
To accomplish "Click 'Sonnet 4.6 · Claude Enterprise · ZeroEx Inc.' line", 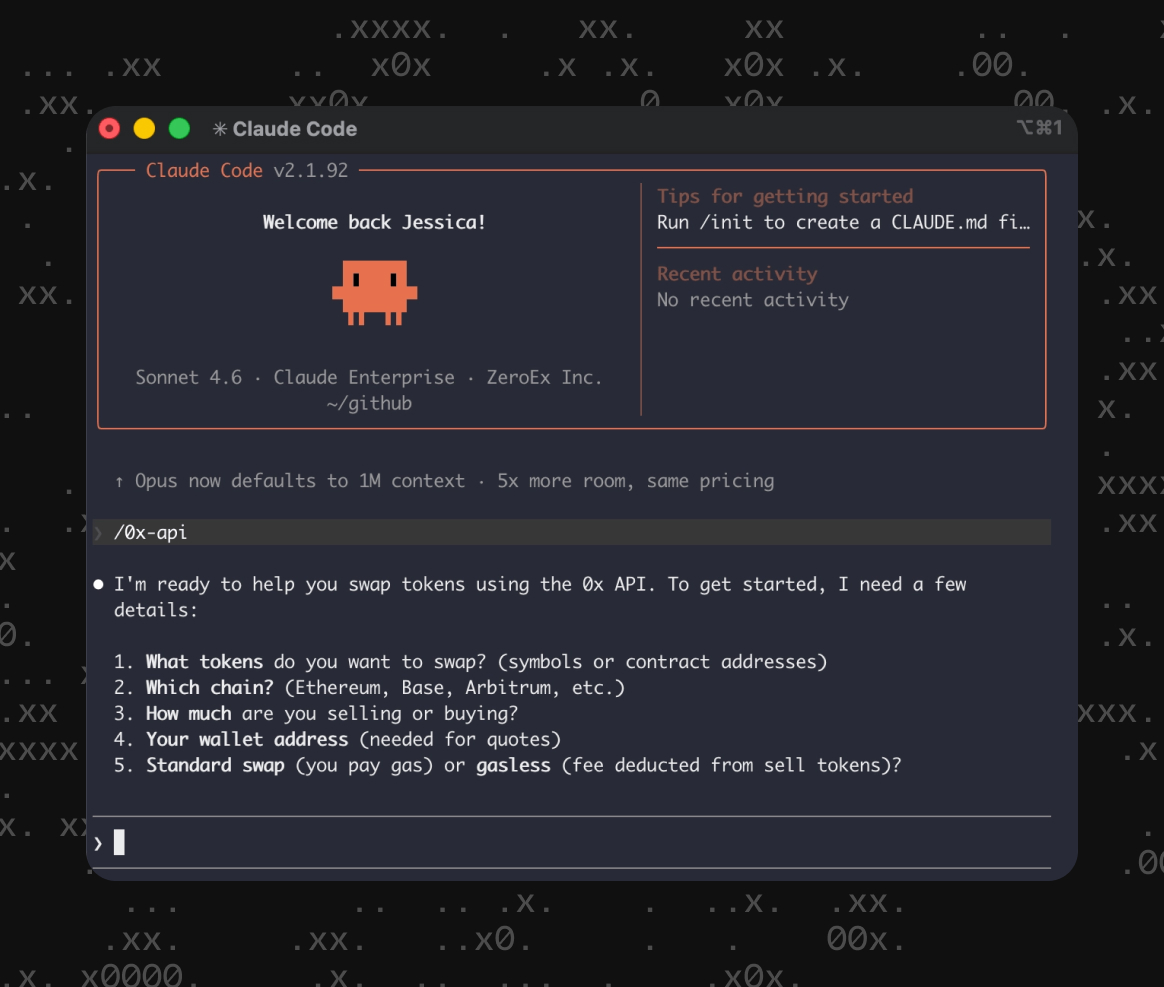I will tap(368, 377).
